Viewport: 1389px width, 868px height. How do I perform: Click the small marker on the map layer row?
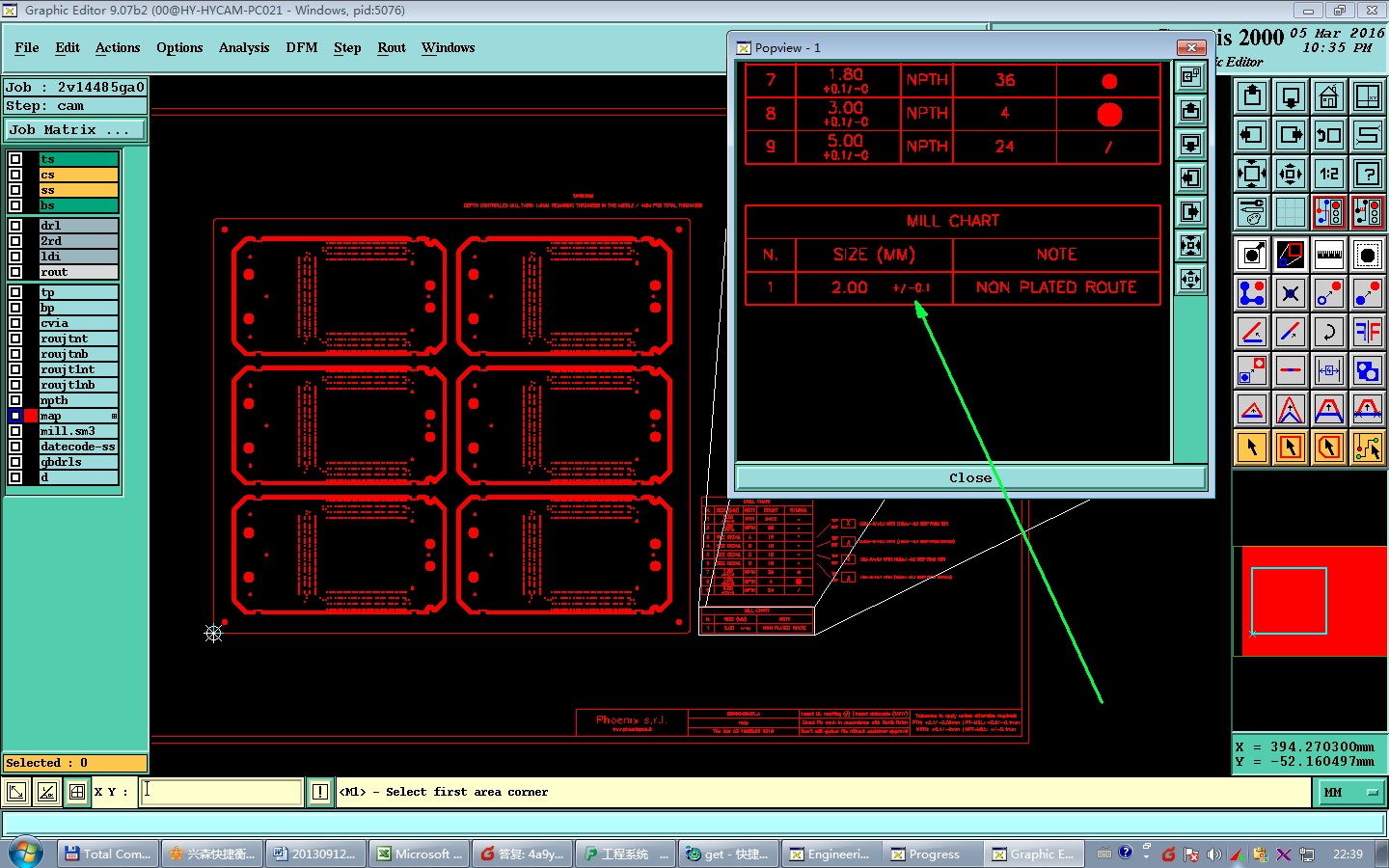pos(114,417)
